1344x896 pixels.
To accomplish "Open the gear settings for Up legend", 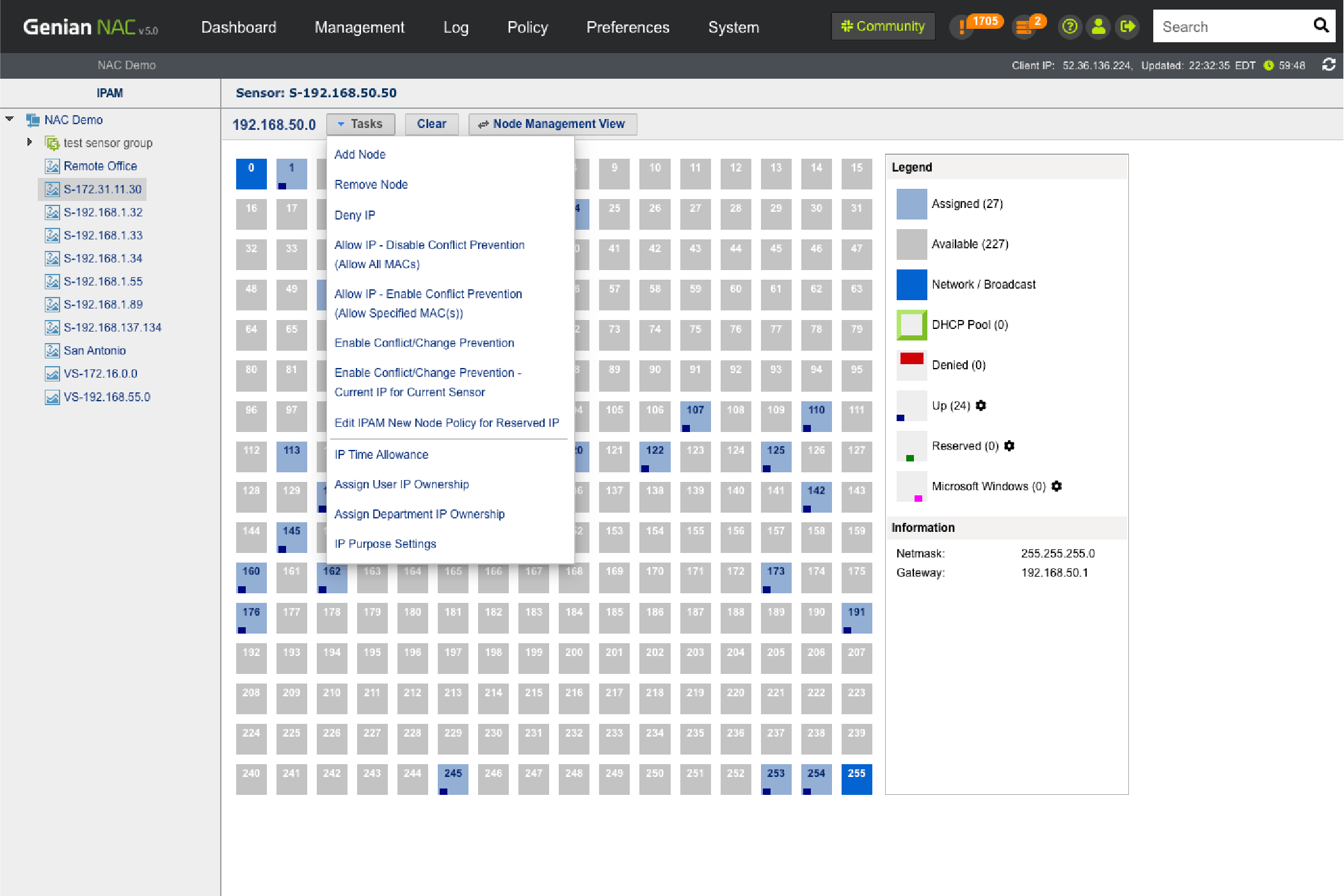I will tap(981, 405).
